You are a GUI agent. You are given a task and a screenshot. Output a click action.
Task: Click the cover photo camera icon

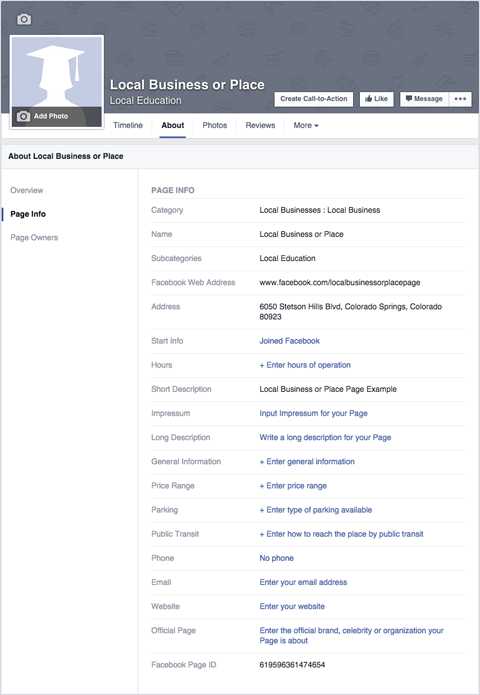click(24, 19)
